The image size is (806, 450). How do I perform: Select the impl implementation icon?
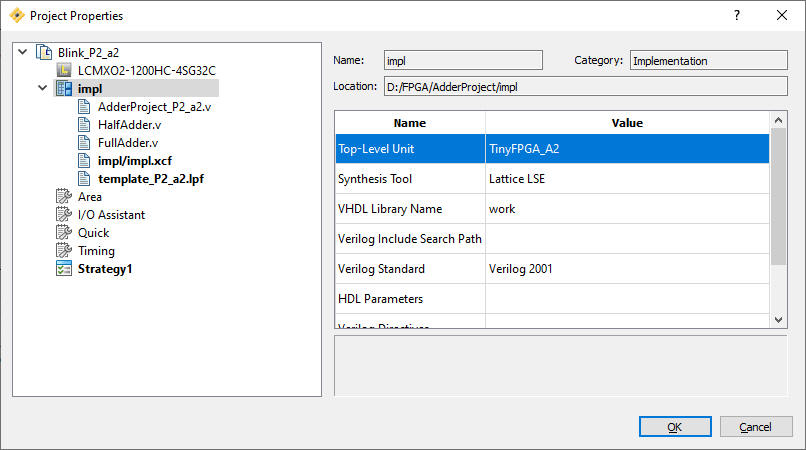pyautogui.click(x=64, y=88)
